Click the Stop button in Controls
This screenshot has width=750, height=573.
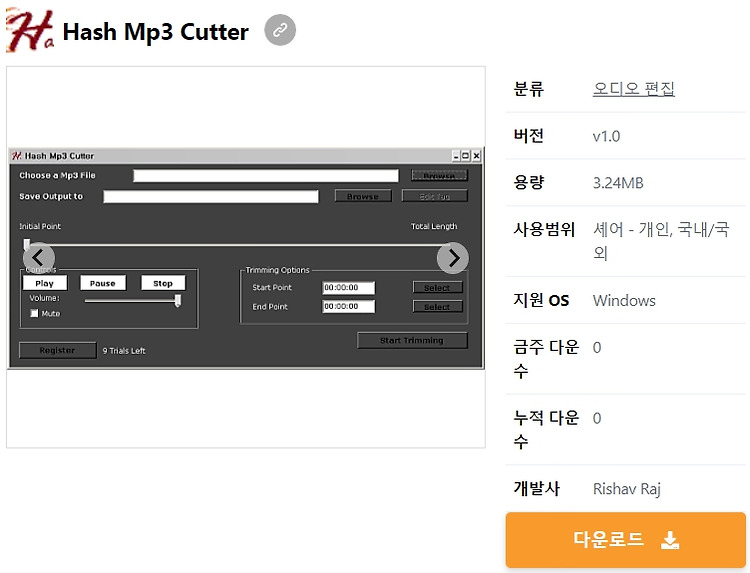[x=163, y=283]
